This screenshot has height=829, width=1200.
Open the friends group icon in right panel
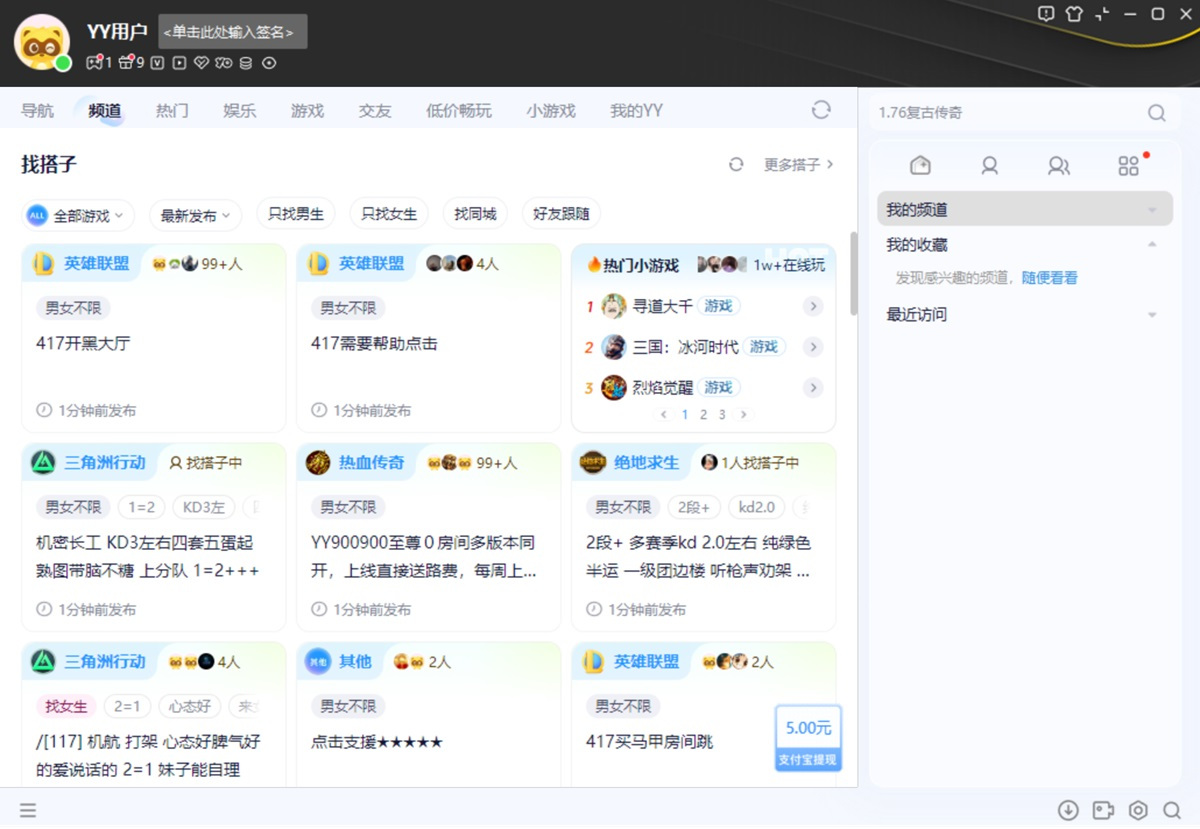tap(1058, 166)
